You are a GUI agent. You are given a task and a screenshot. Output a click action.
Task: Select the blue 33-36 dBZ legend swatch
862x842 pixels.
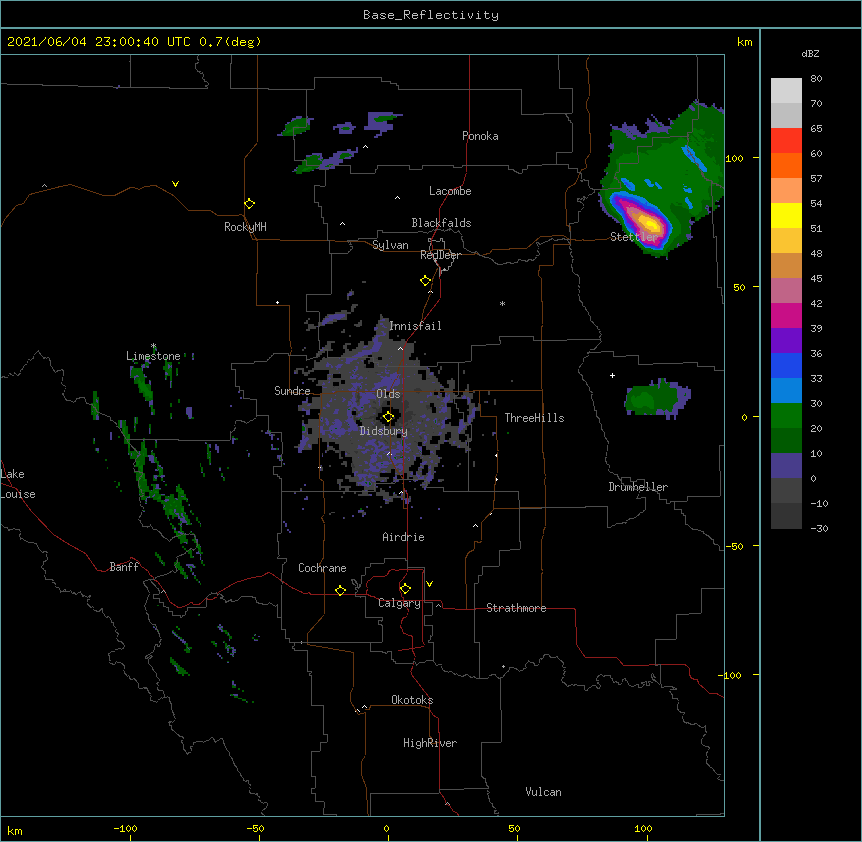(x=786, y=365)
